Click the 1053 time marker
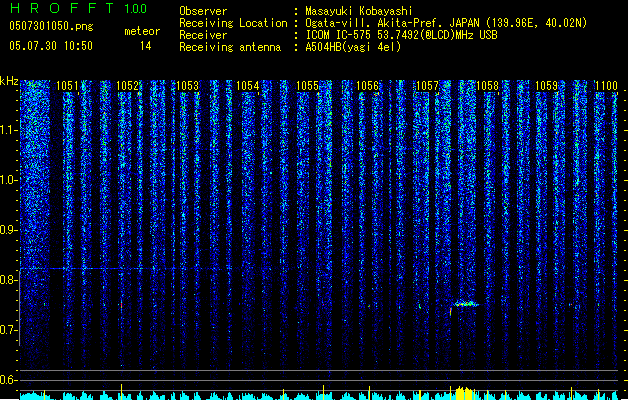The width and height of the screenshot is (629, 400). (187, 86)
